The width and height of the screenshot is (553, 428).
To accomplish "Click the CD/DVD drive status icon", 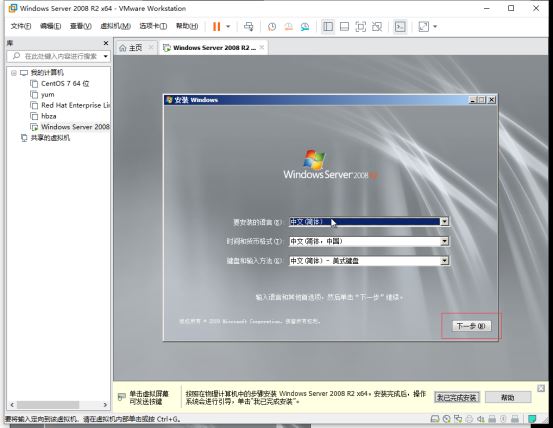I will (447, 419).
